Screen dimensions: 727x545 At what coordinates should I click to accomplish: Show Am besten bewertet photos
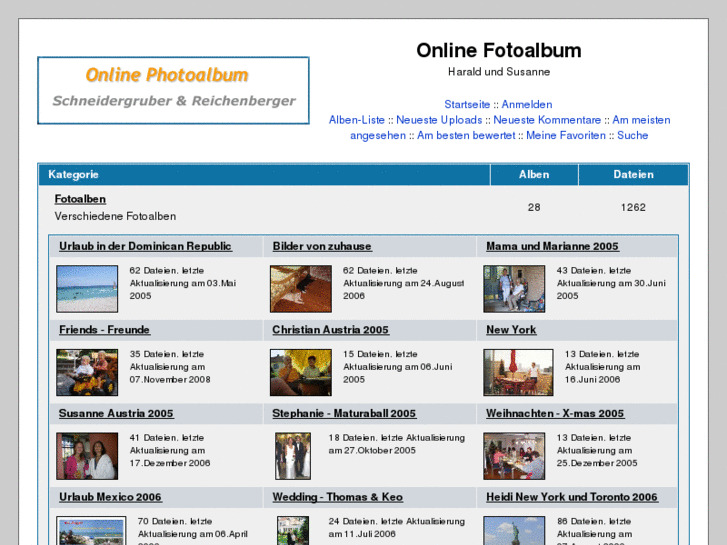click(x=466, y=135)
